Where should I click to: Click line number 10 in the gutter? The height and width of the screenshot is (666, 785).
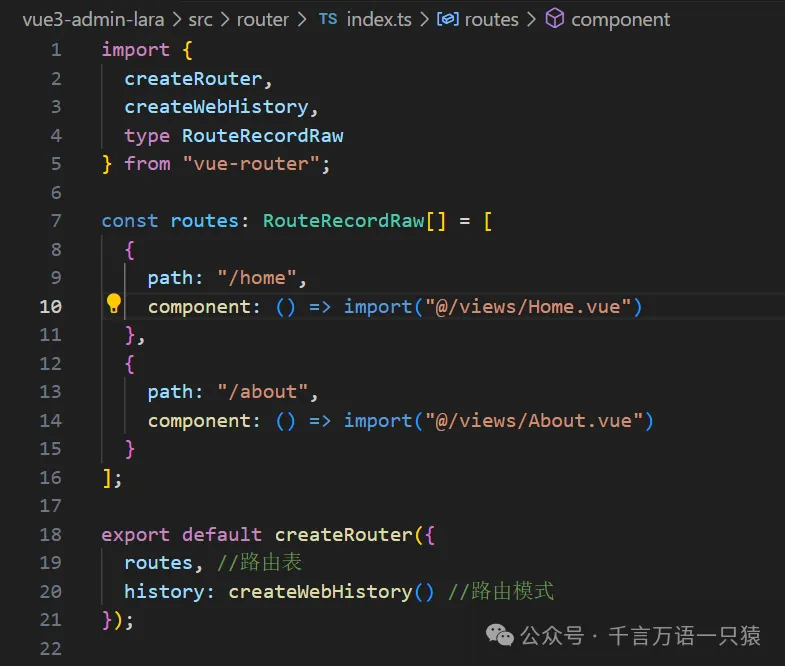pyautogui.click(x=50, y=306)
